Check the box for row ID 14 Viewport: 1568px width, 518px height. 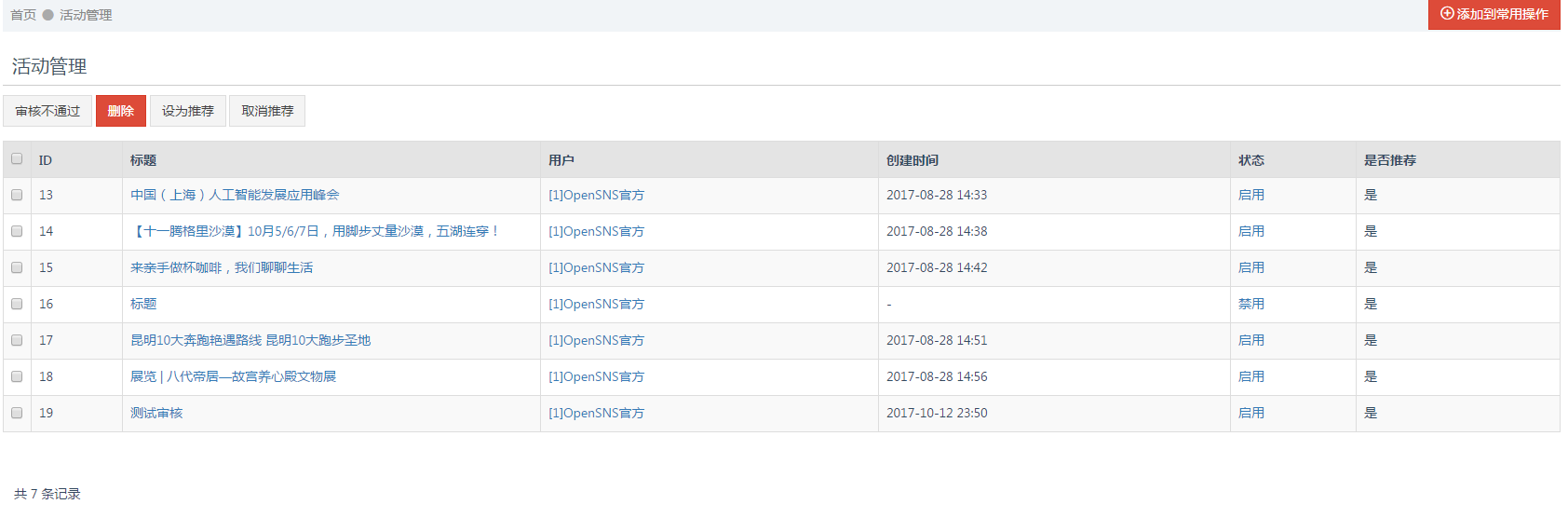point(17,231)
